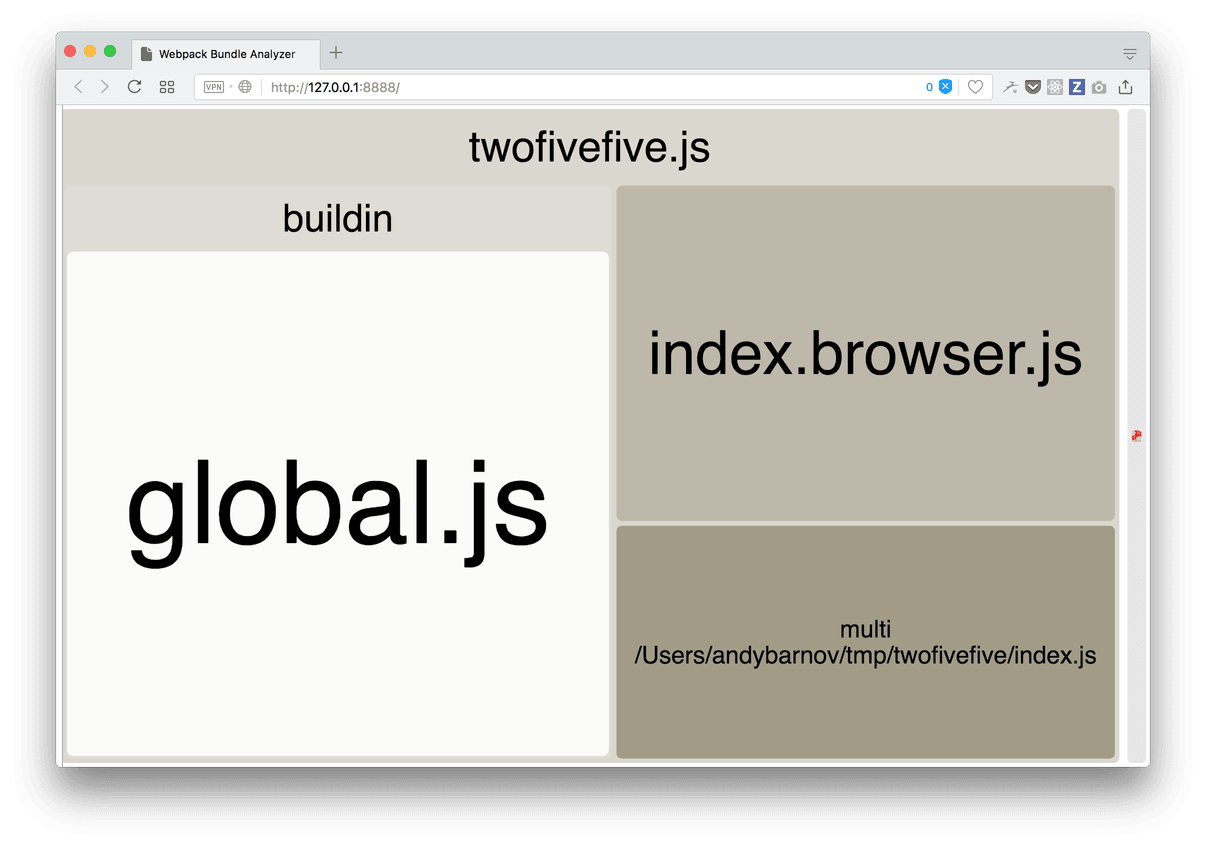The height and width of the screenshot is (847, 1206).
Task: Click the ad blocker shield icon
Action: [x=945, y=87]
